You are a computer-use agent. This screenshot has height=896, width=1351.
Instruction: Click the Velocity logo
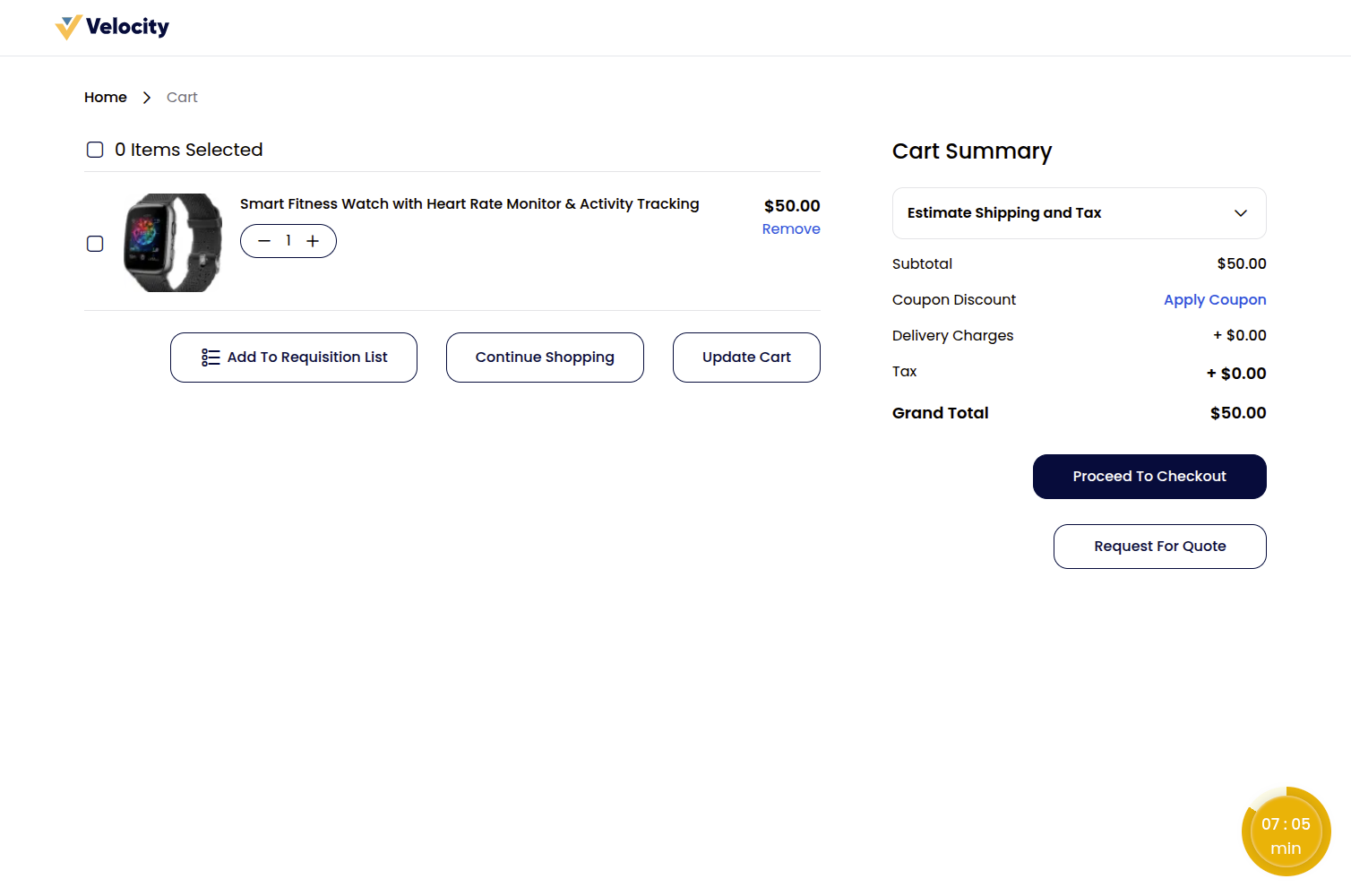[112, 27]
